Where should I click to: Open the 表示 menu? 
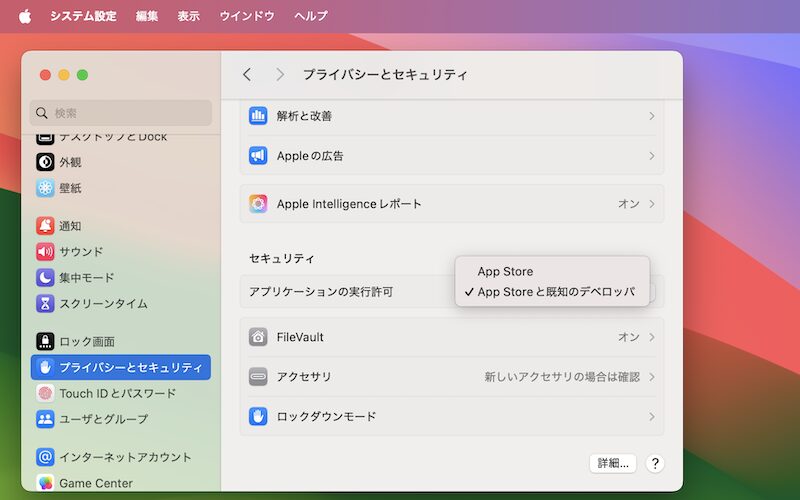[188, 16]
